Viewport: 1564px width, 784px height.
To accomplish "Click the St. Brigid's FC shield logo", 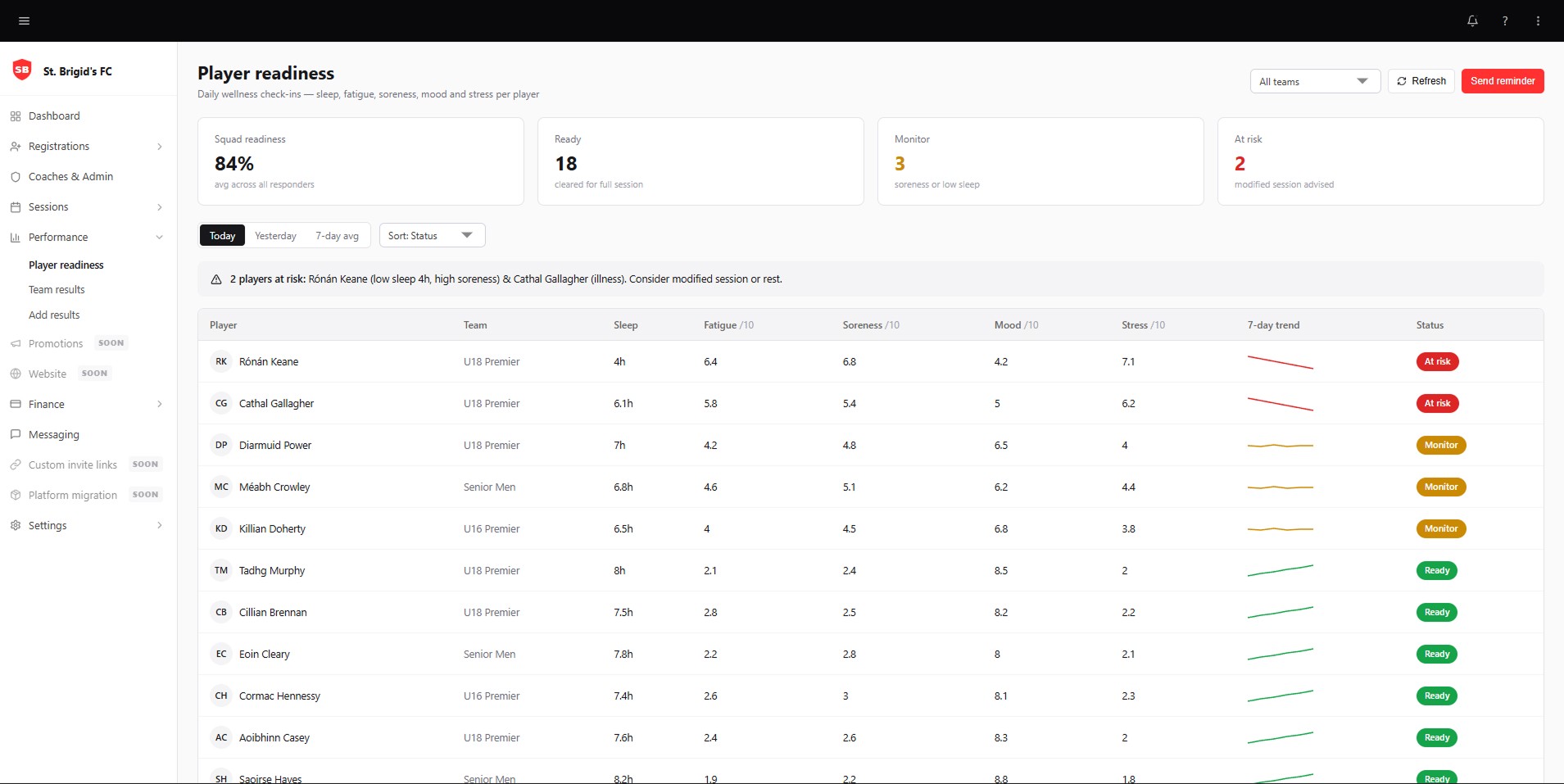I will point(22,70).
